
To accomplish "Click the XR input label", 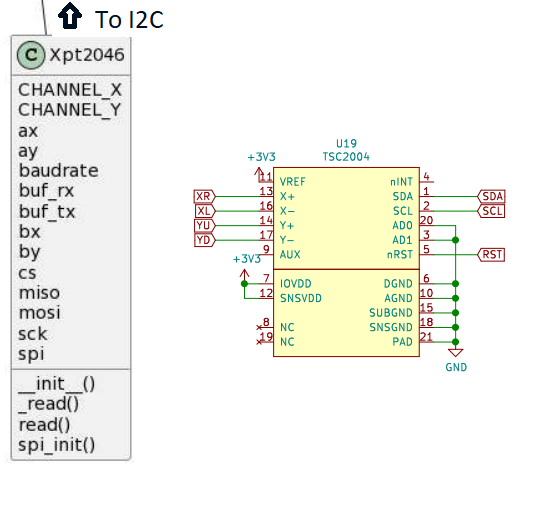I will click(x=205, y=197).
